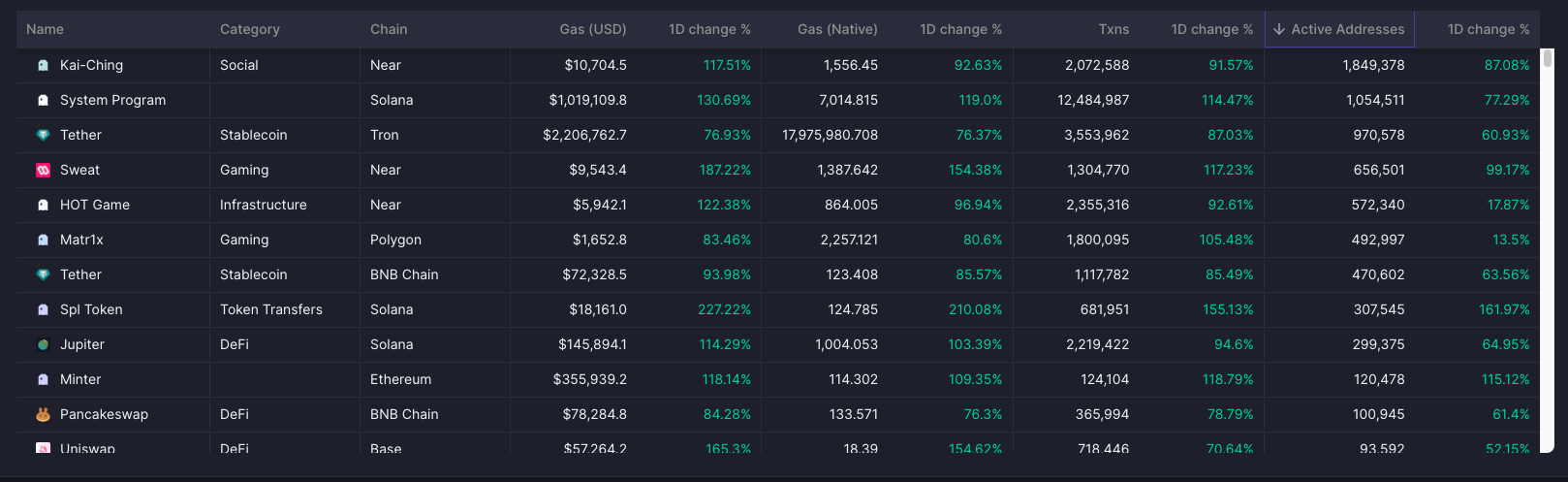Open the System Program project name
1568x482 pixels.
112,100
